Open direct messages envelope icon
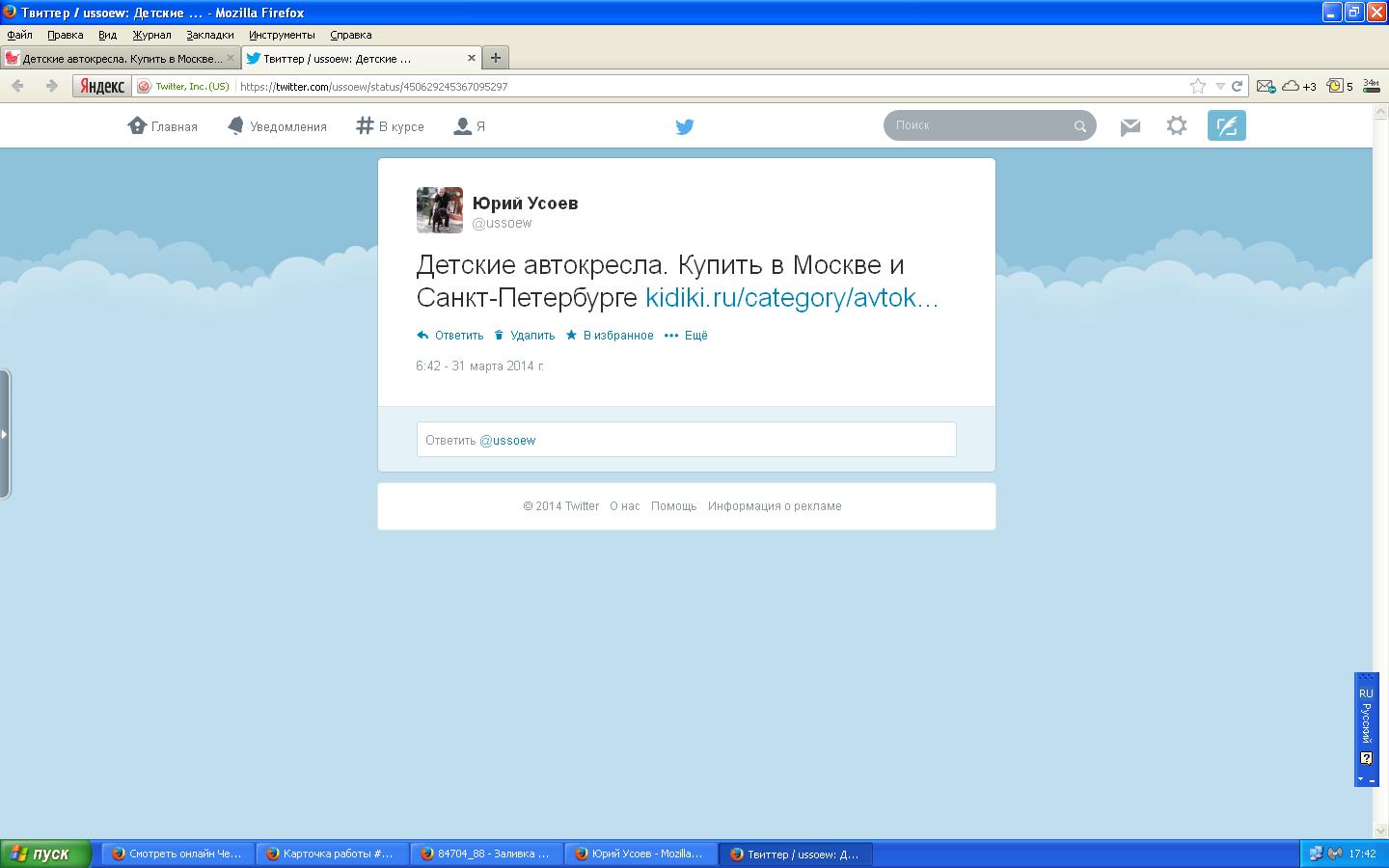Viewport: 1389px width, 868px height. click(x=1130, y=126)
